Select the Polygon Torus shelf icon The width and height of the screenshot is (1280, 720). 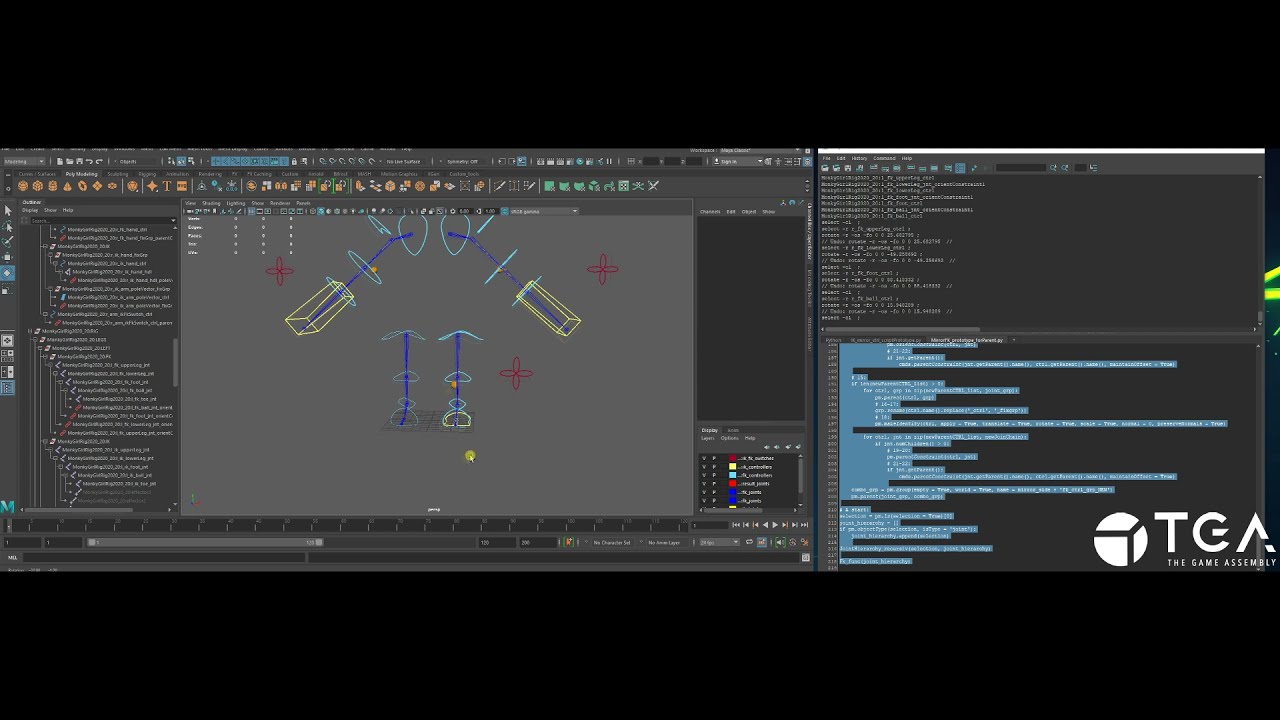click(x=82, y=186)
